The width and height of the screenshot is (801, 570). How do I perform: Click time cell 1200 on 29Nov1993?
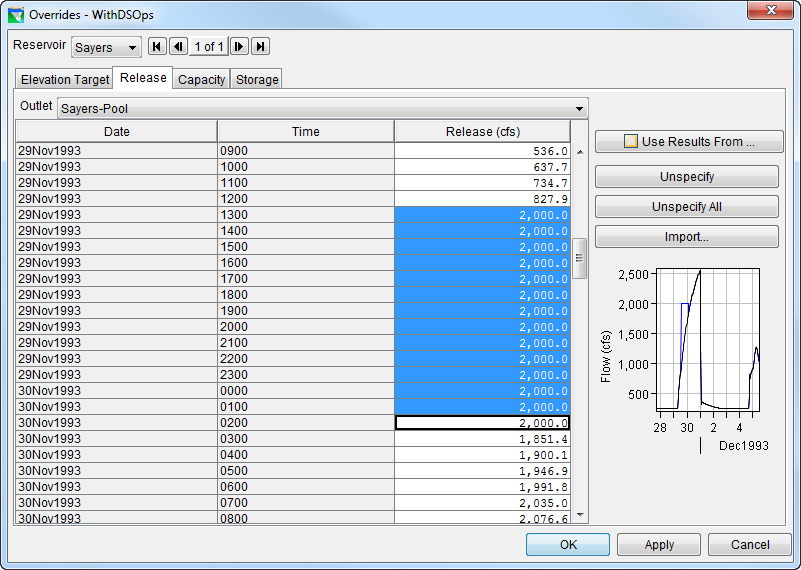point(305,199)
